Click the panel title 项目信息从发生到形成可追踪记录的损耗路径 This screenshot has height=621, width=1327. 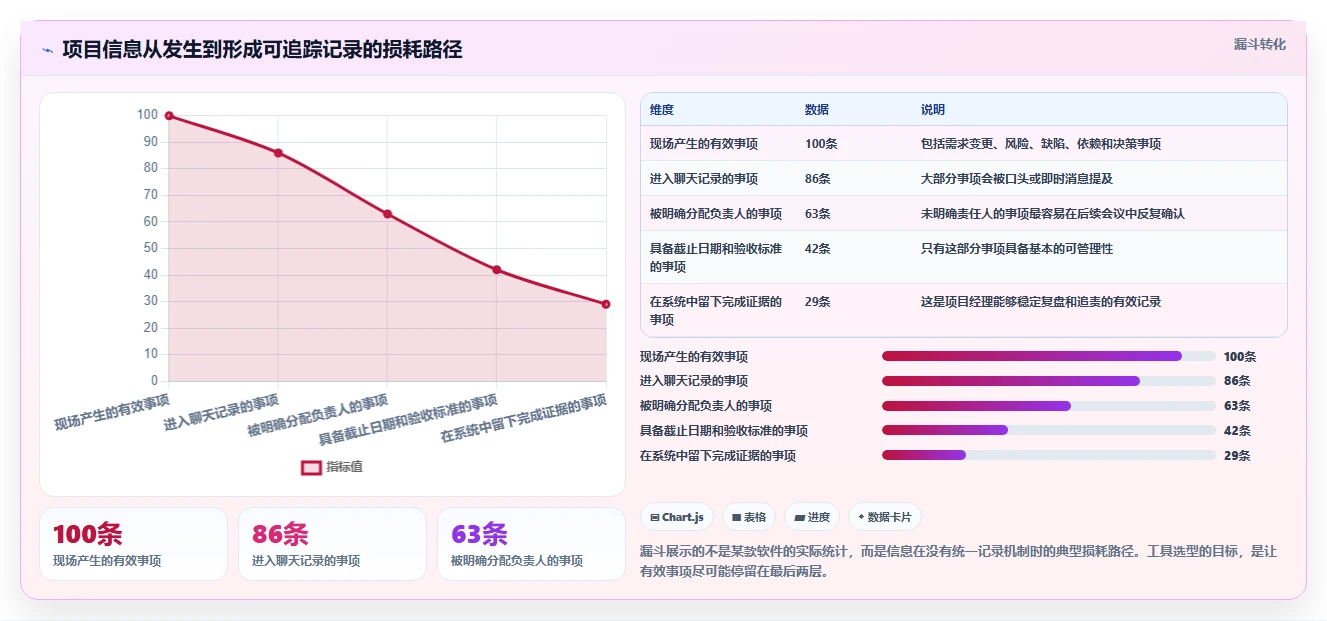click(x=262, y=50)
